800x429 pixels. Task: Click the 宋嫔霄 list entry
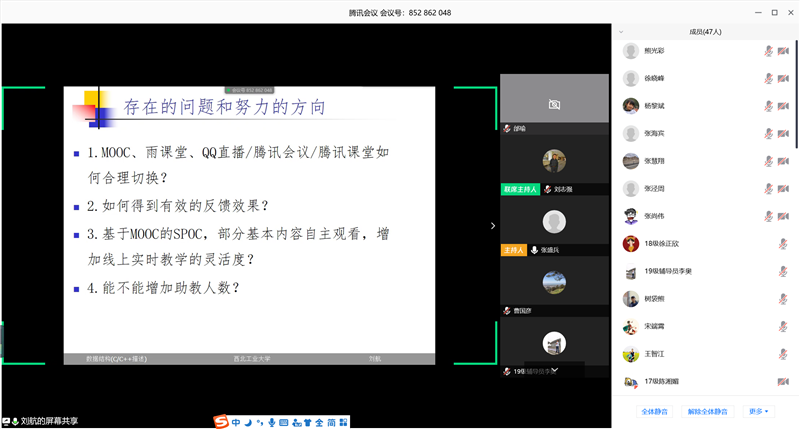tap(706, 326)
